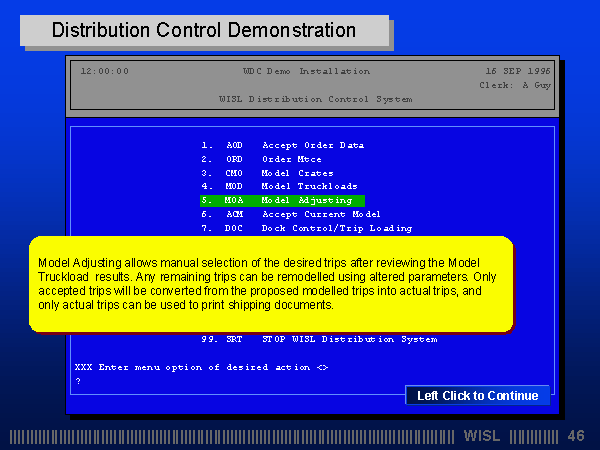
Task: Click the Left Click to Continue button
Action: 478,395
